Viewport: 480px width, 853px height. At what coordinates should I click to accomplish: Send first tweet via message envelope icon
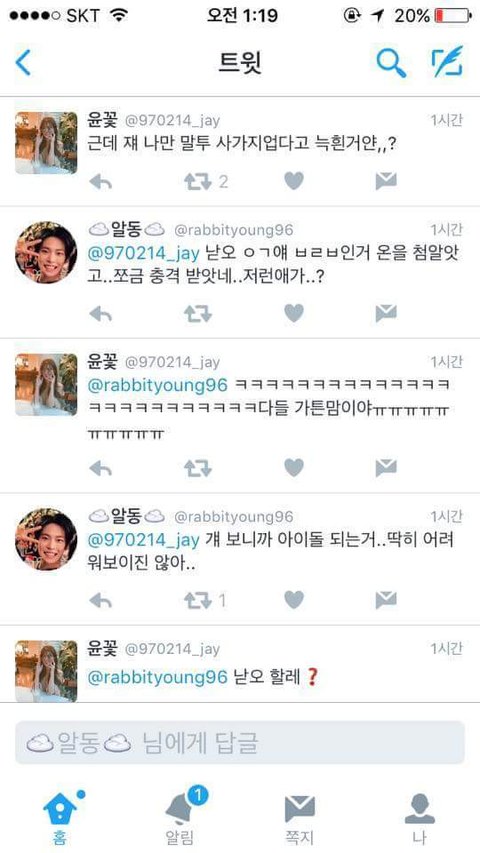386,181
